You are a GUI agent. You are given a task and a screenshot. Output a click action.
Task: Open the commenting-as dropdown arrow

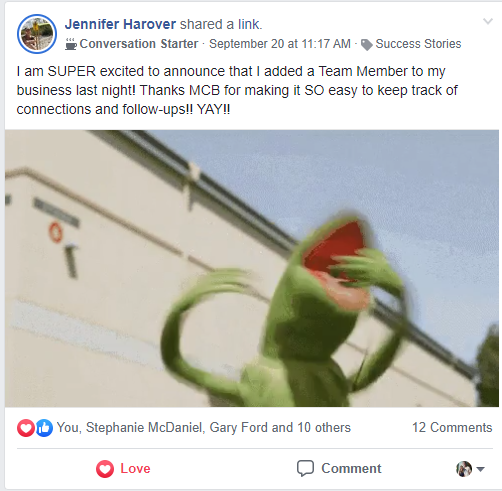coord(480,469)
